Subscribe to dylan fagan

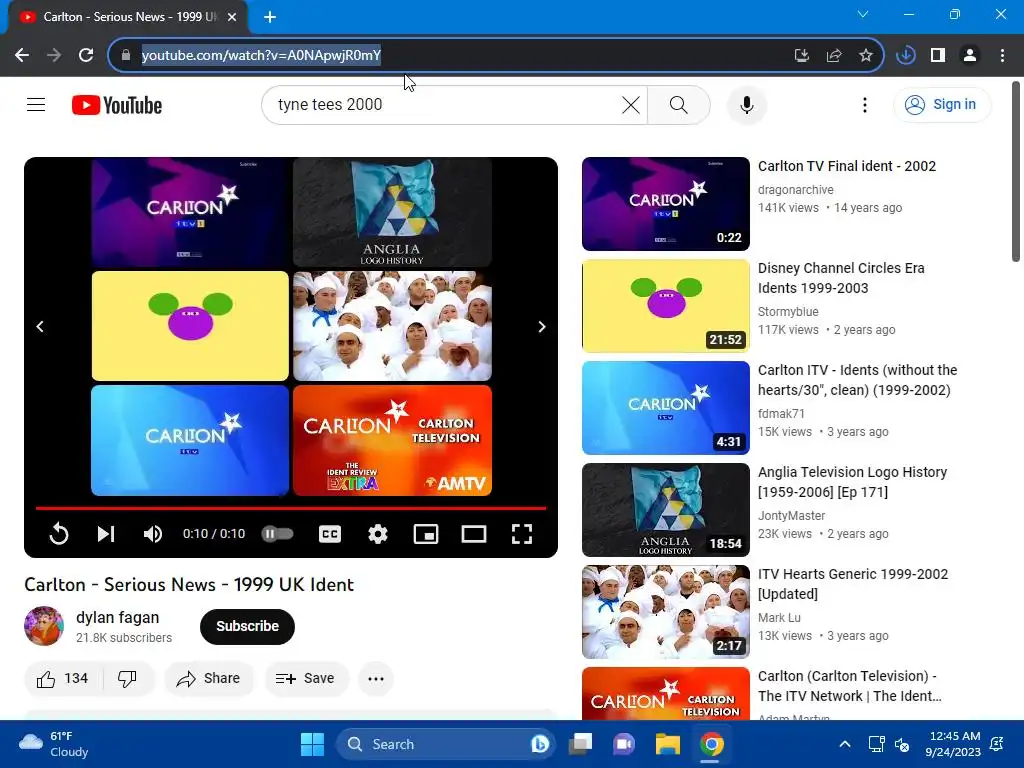247,626
